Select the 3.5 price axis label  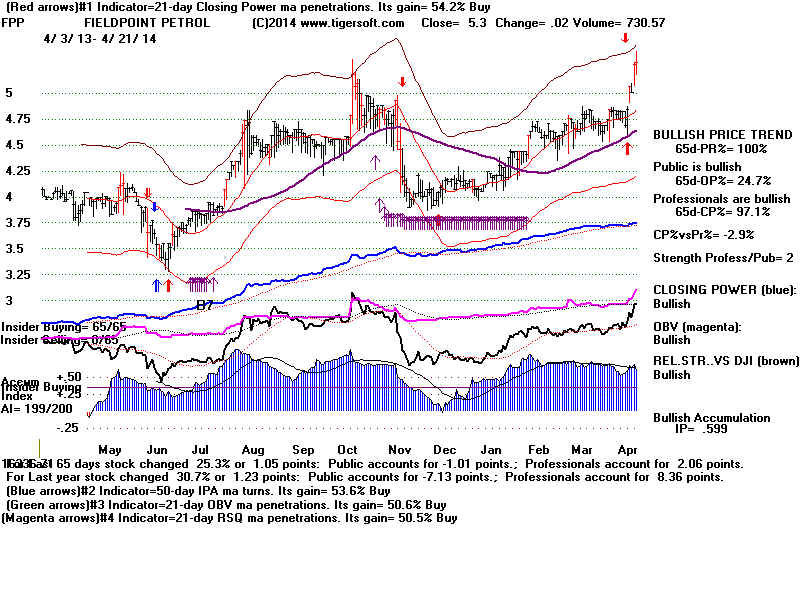pos(14,249)
